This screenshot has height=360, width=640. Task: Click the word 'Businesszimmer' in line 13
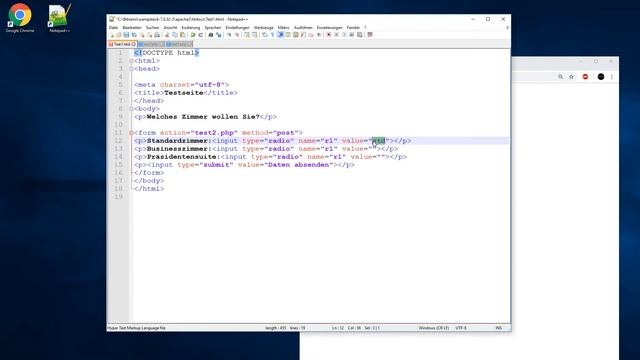(177, 149)
